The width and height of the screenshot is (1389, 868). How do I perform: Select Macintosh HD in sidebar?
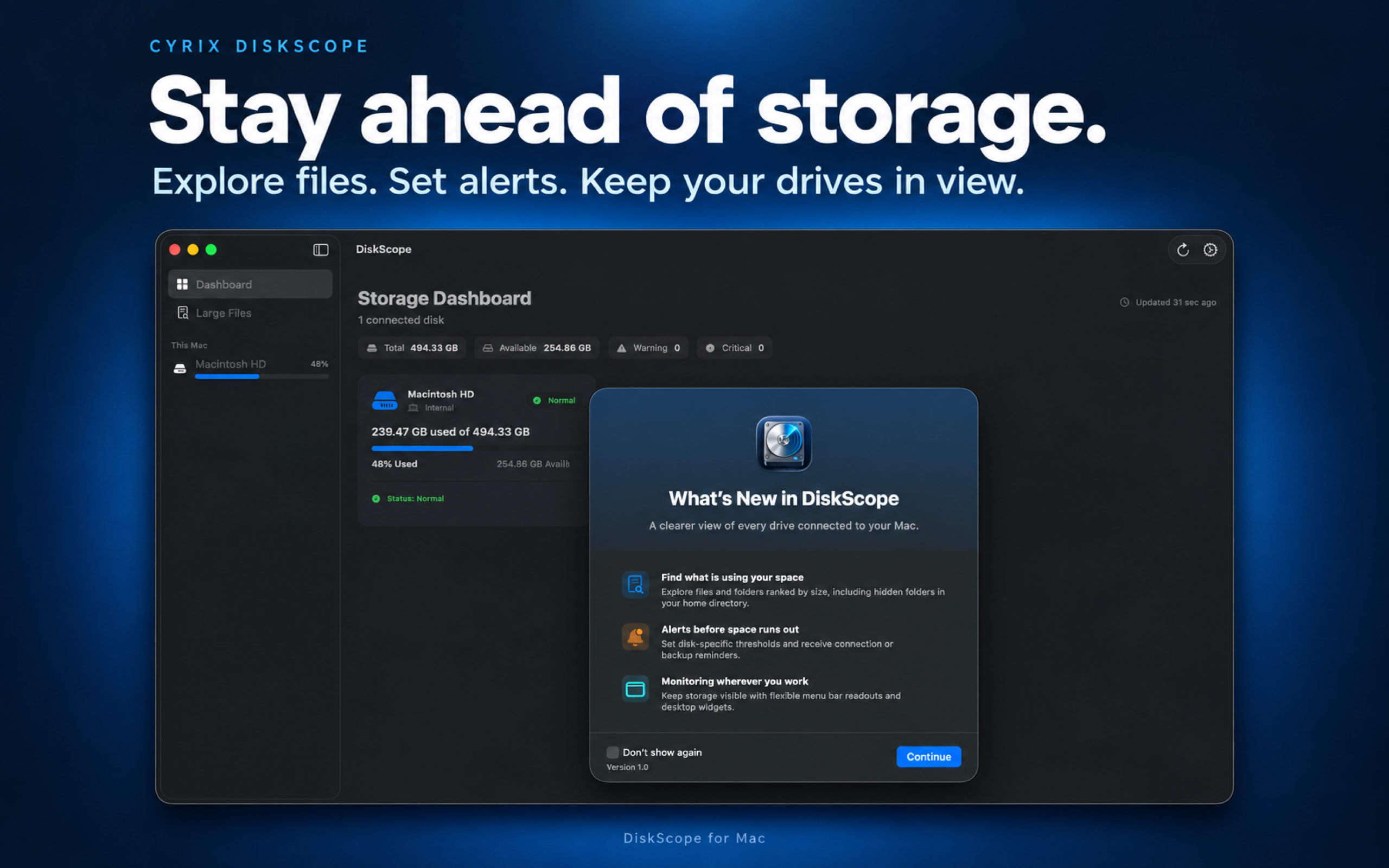(x=250, y=367)
